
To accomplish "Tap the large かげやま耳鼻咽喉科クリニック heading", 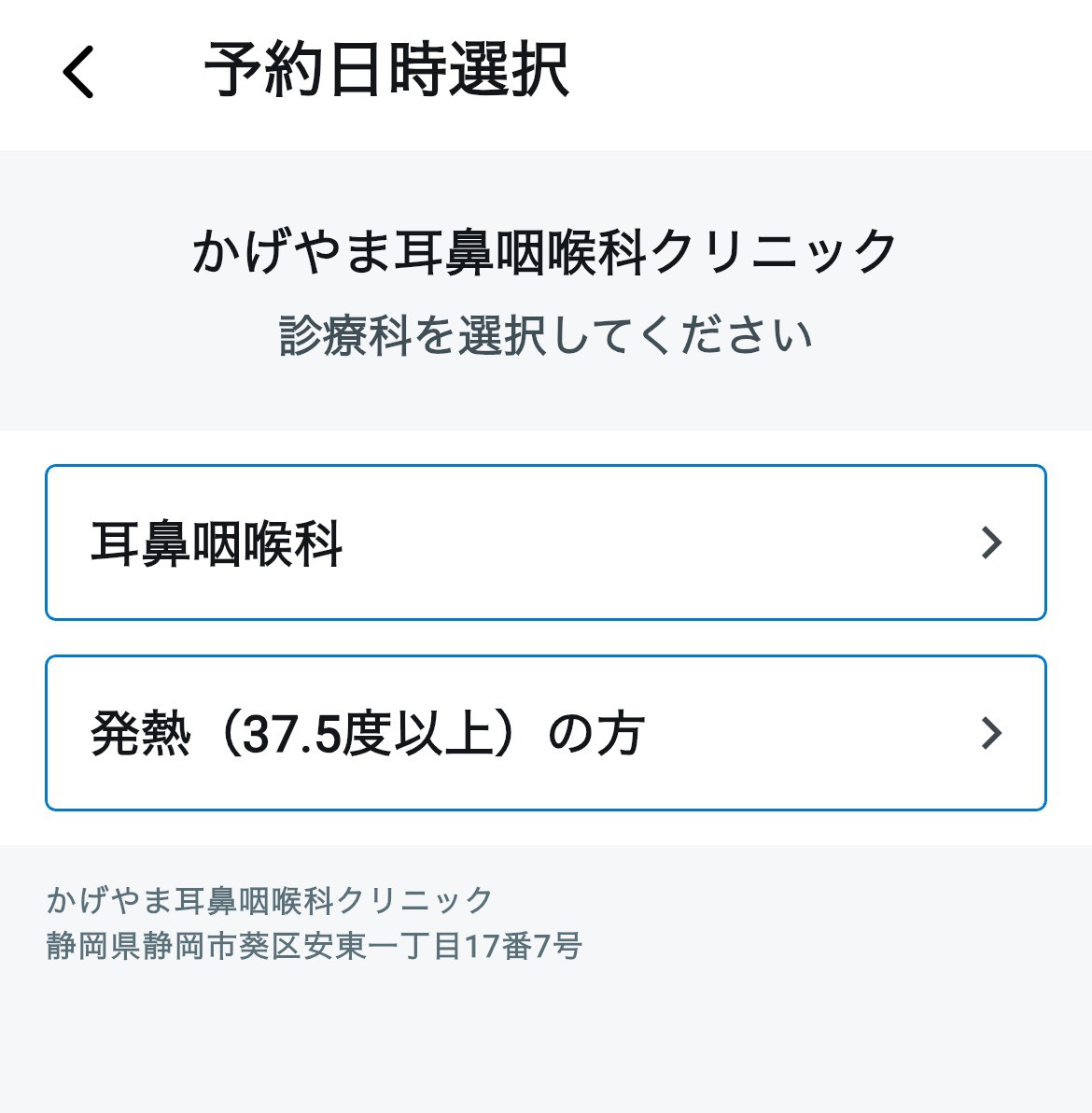I will point(545,252).
